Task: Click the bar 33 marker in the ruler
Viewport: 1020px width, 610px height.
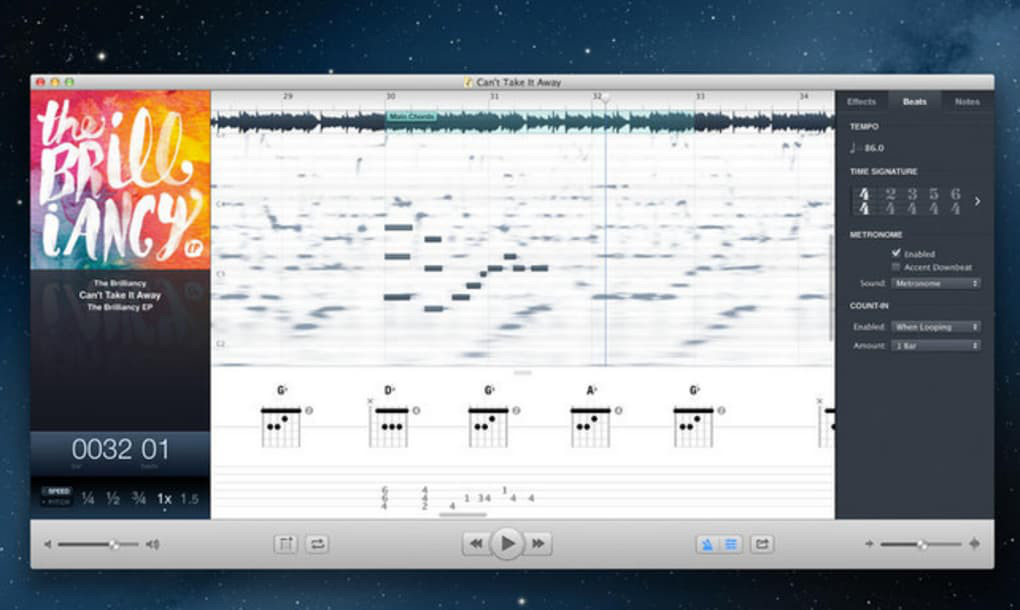Action: pos(700,96)
